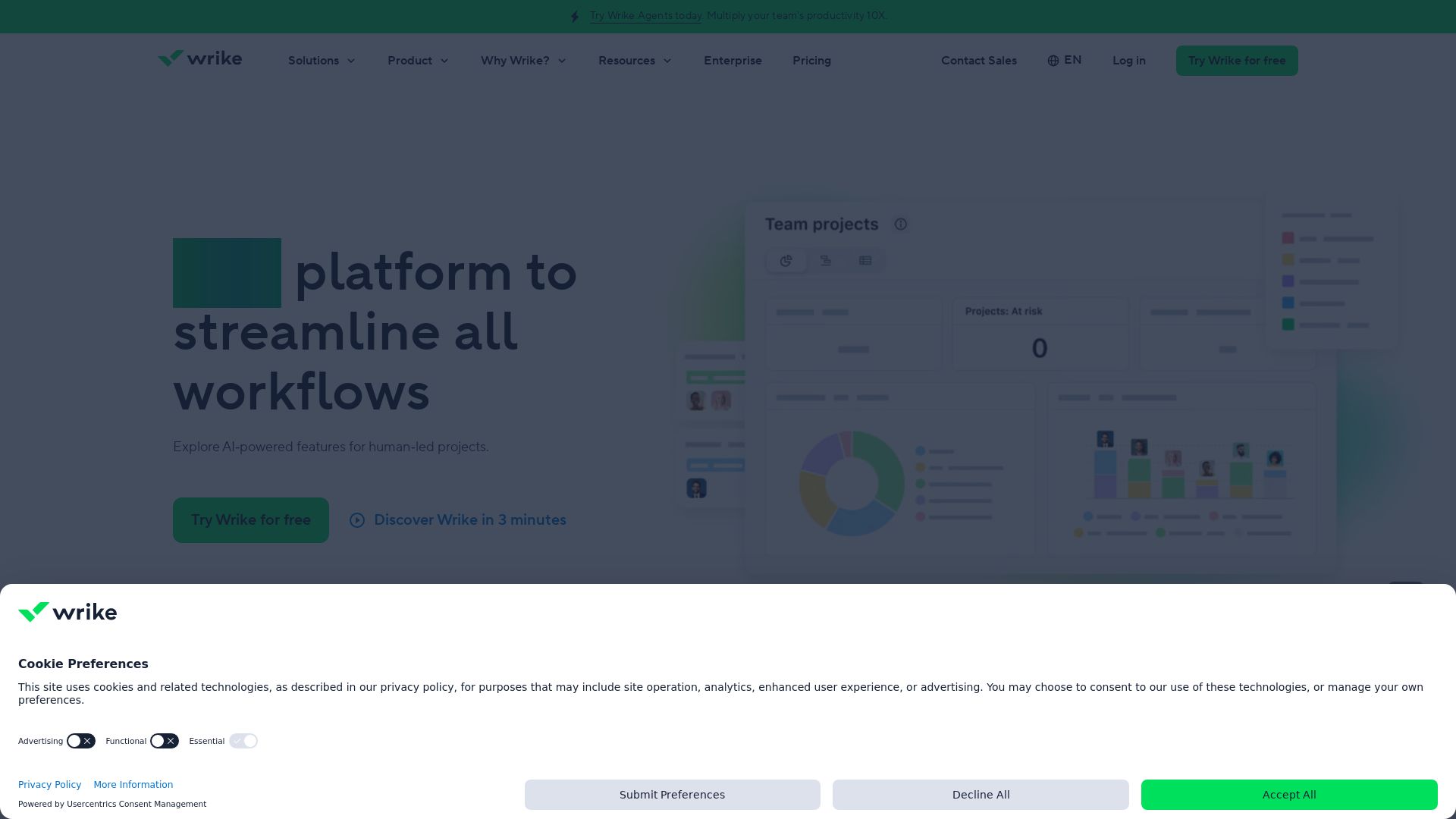Enable the Advertising cookies toggle
The image size is (1456, 819).
(81, 741)
